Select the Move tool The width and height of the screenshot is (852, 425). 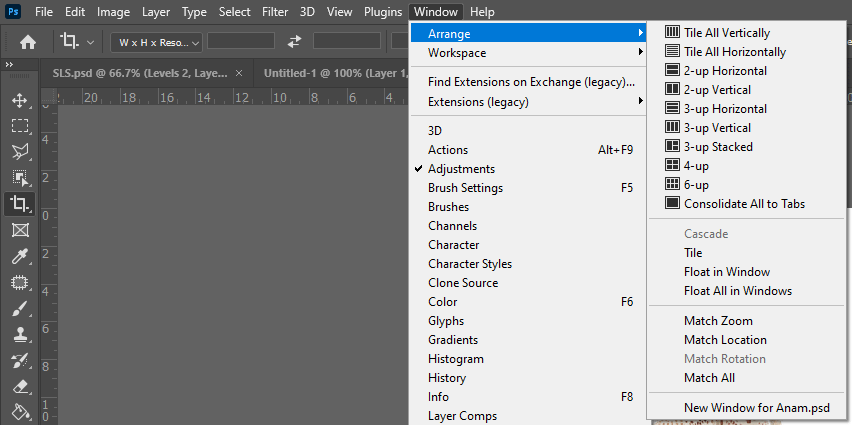19,100
